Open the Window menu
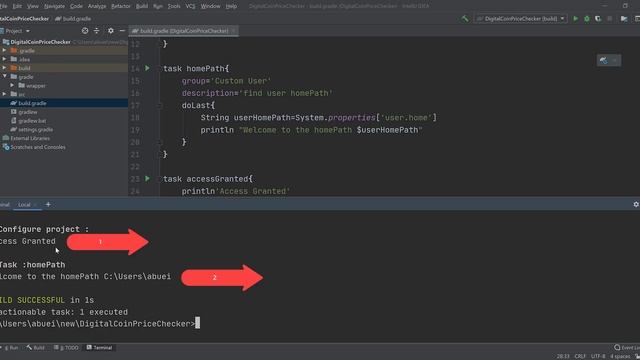Screen dimensions: 640x360 pos(210,6)
